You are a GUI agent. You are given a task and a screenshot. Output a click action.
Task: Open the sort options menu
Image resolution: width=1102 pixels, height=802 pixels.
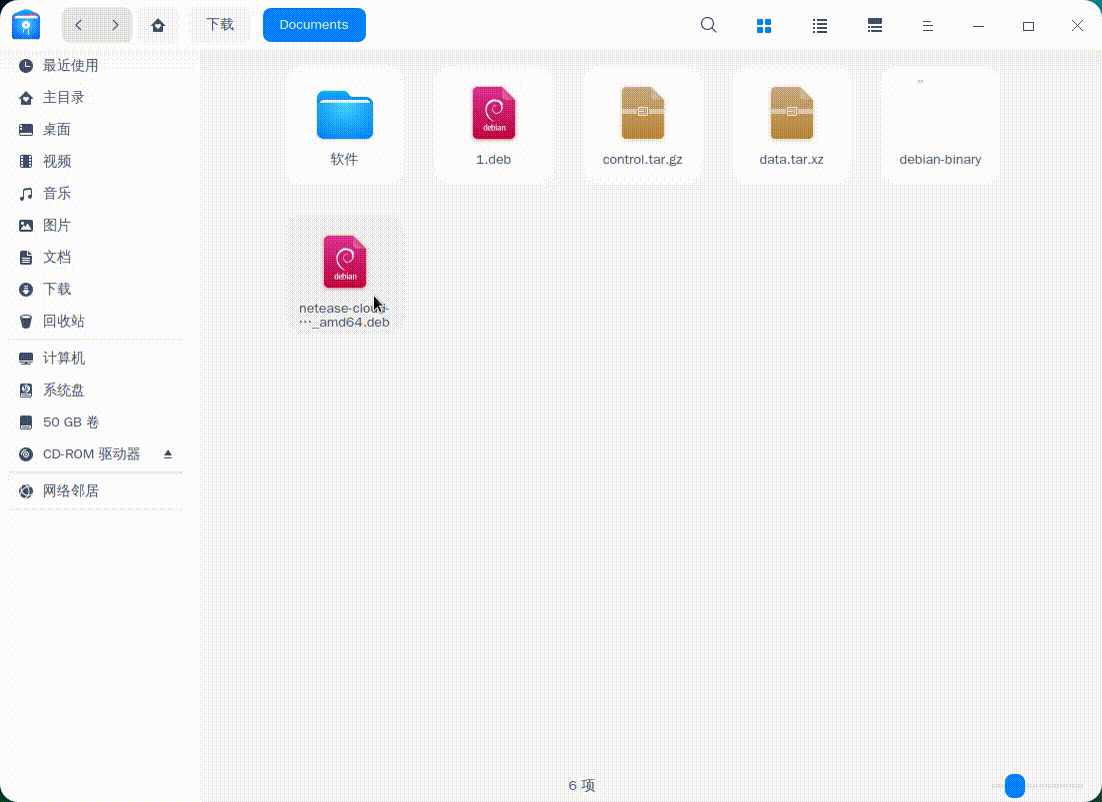[927, 25]
